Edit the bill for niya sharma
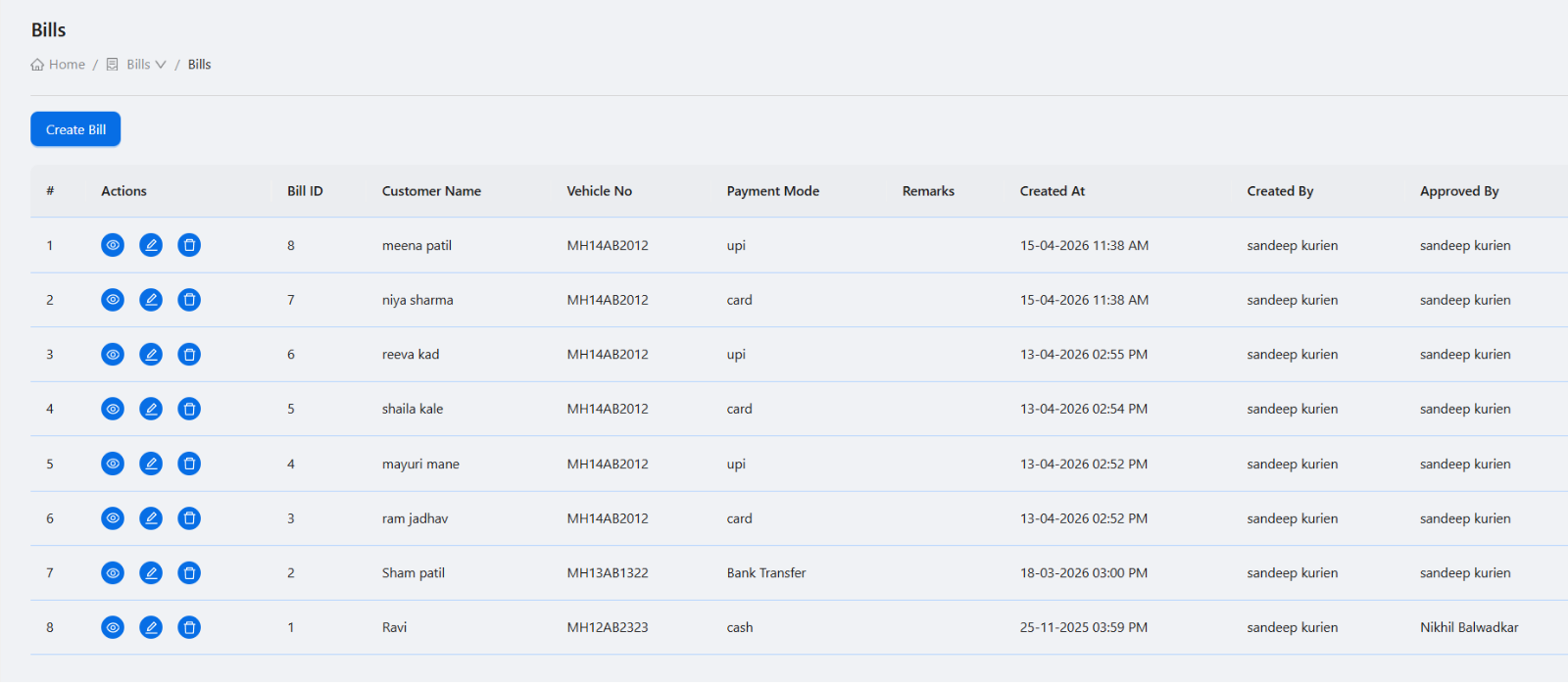This screenshot has width=1568, height=686. 151,300
